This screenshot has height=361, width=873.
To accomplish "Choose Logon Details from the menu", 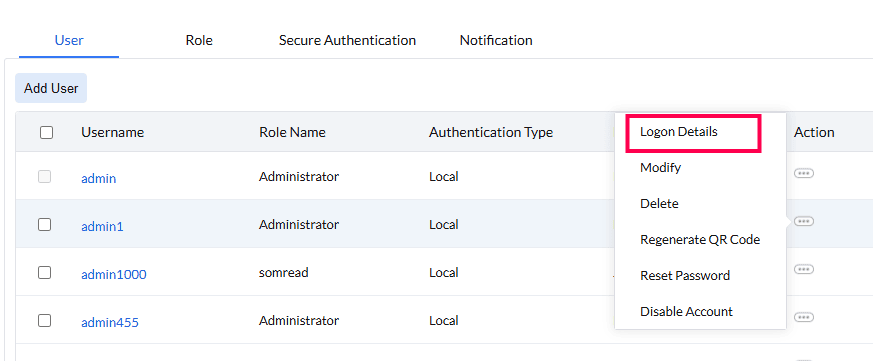I will click(679, 132).
